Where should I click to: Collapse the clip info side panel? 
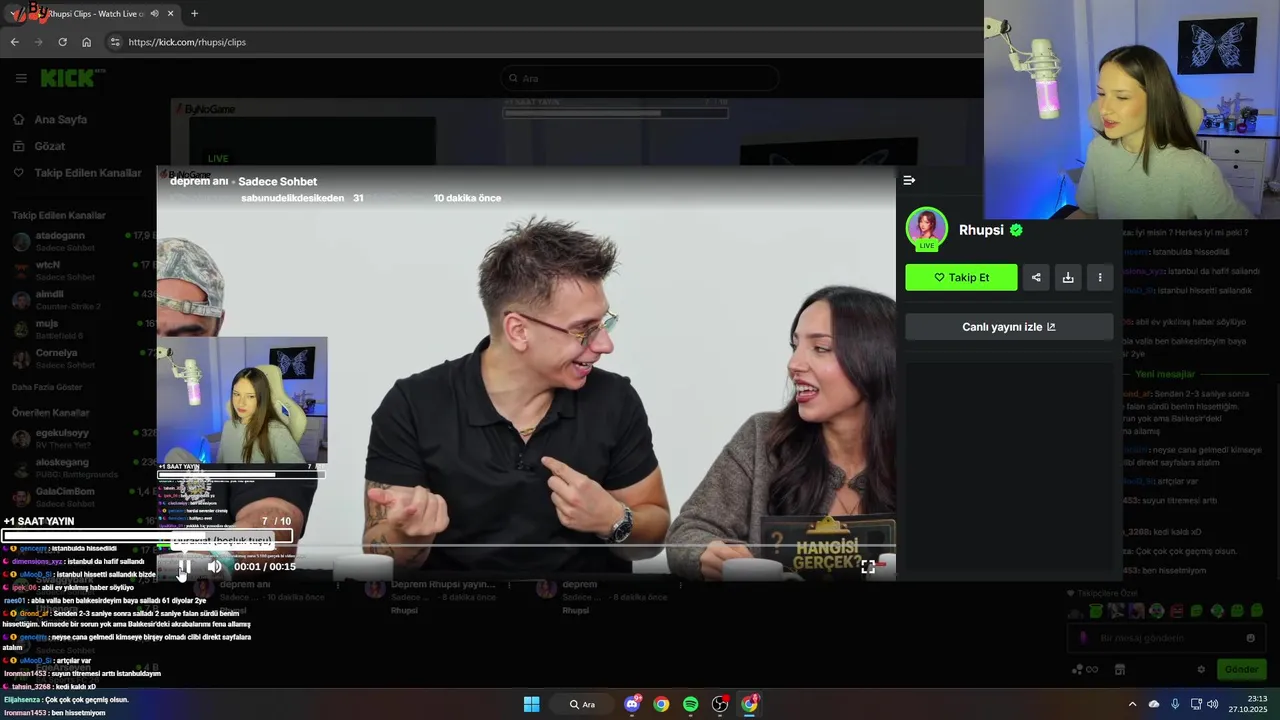909,180
